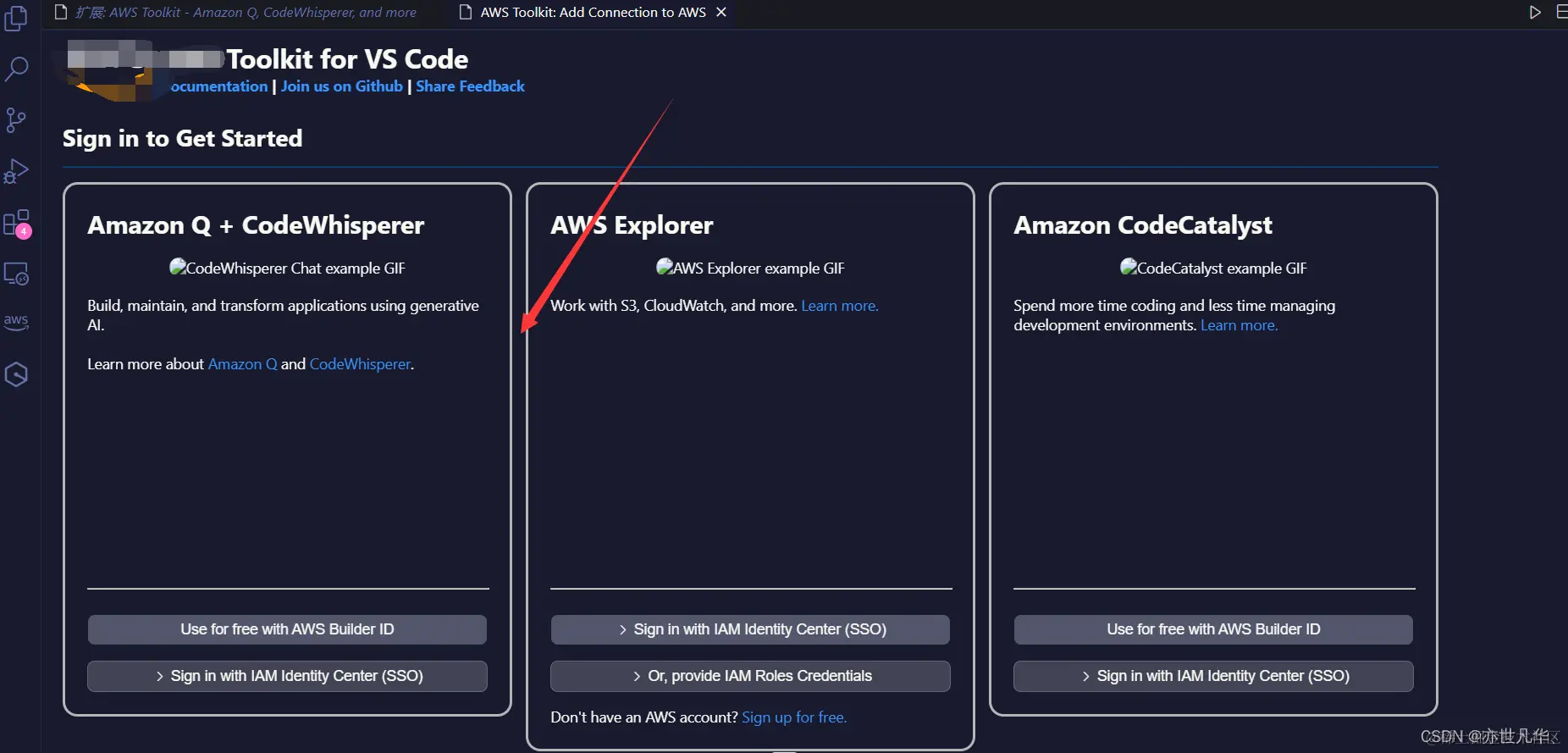Click the split editor layout icon
The image size is (1568, 753).
(x=1561, y=12)
